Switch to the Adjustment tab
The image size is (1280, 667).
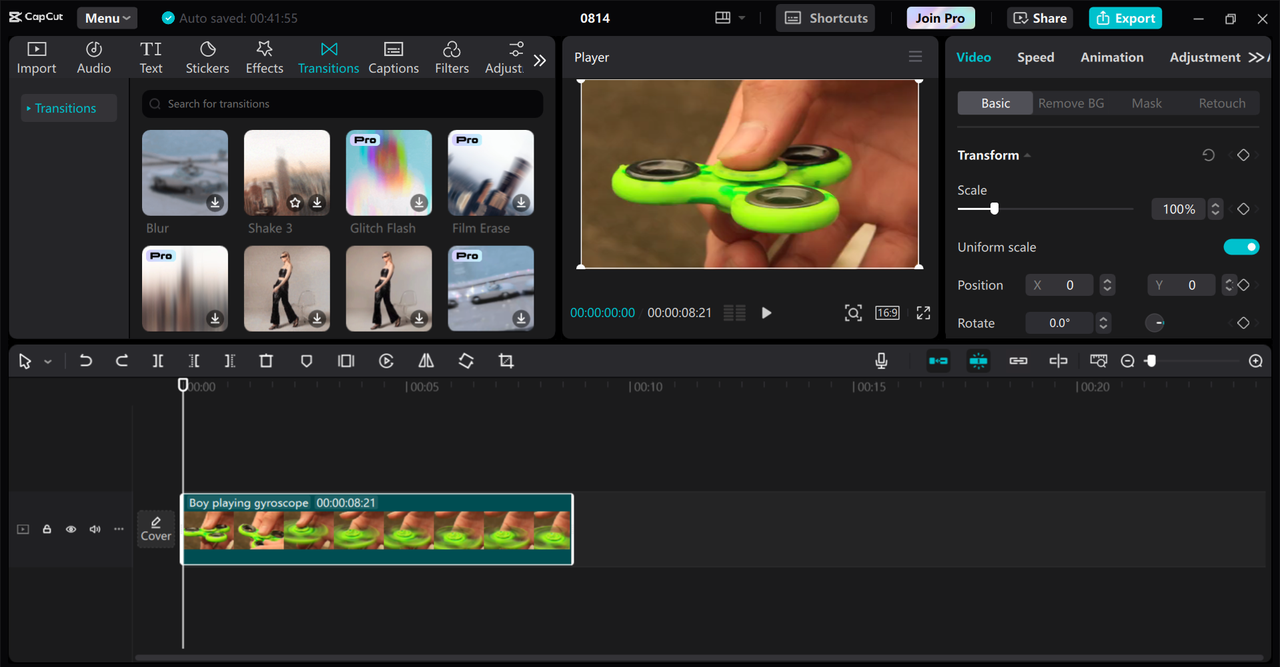pos(1205,57)
